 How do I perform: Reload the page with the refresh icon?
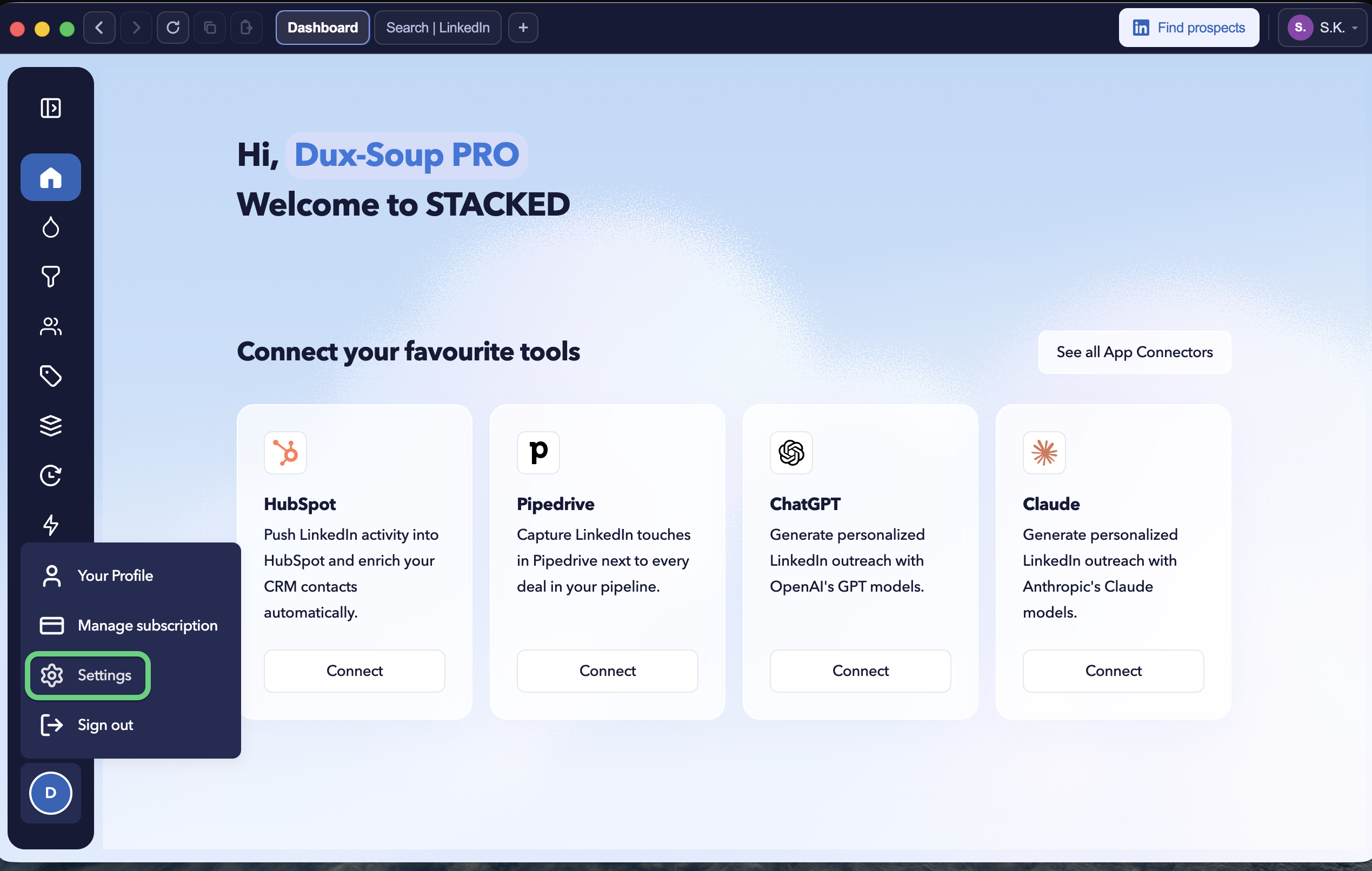[x=172, y=28]
